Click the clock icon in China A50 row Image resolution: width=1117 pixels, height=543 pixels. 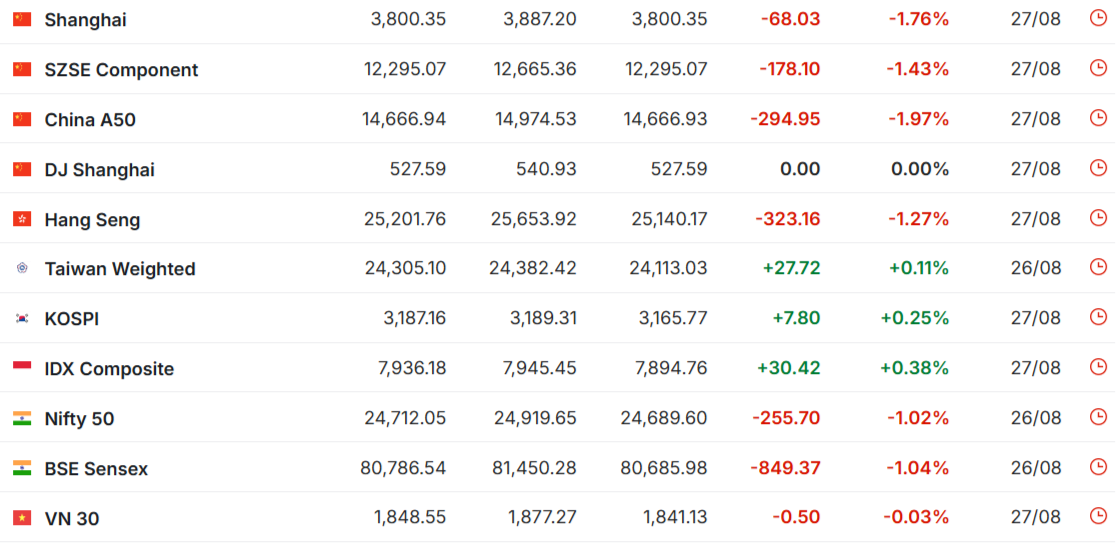click(x=1098, y=118)
